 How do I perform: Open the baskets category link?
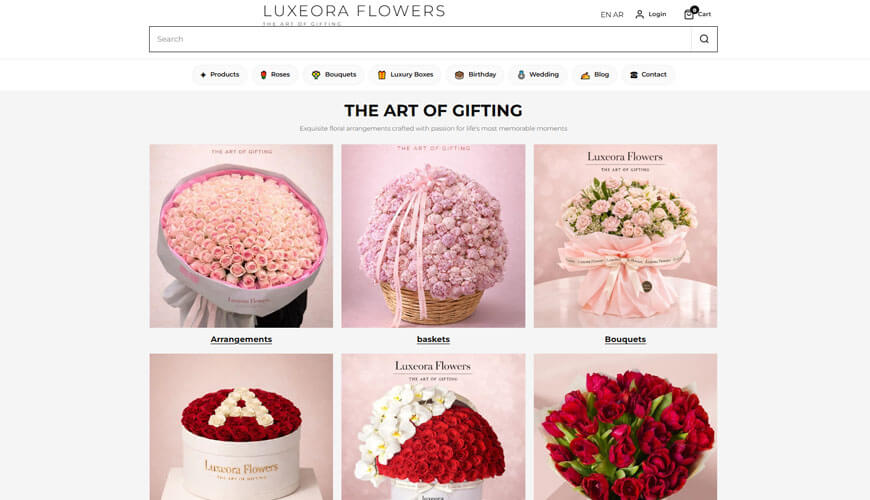point(433,339)
